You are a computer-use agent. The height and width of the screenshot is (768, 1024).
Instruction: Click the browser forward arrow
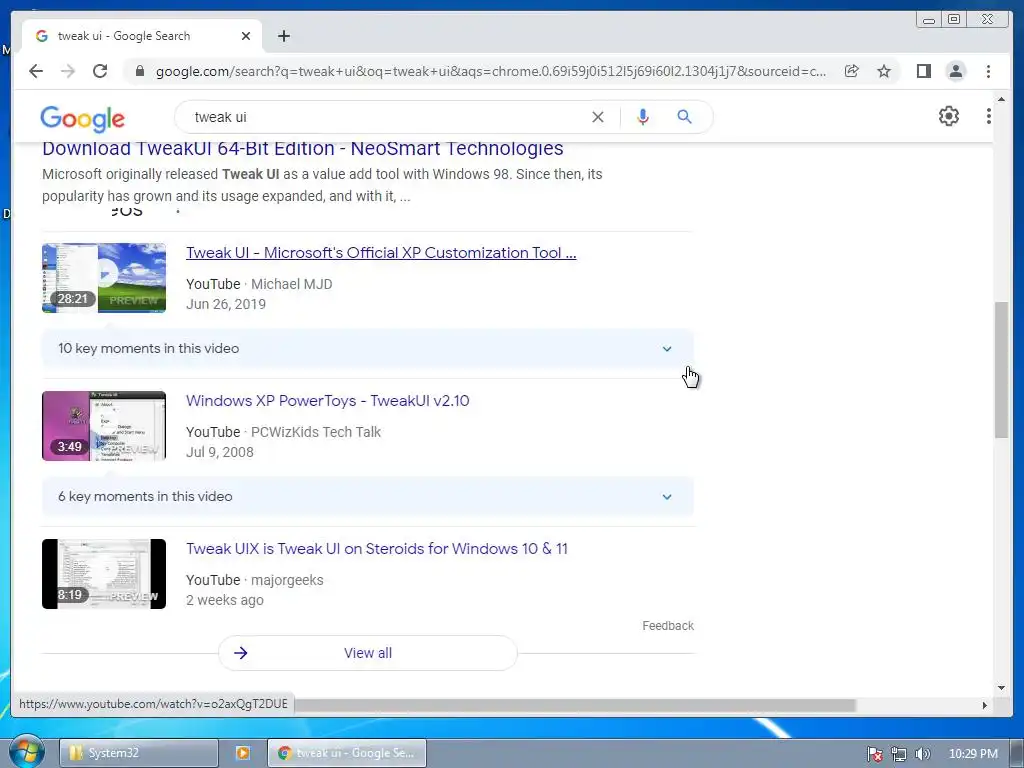68,71
